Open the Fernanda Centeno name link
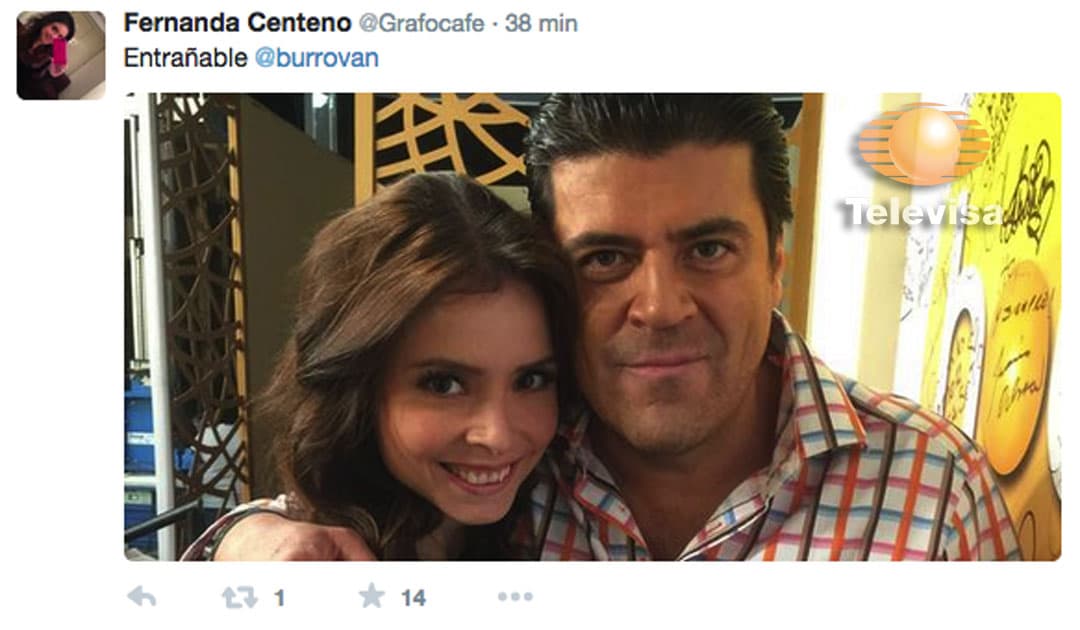The height and width of the screenshot is (630, 1080). [x=238, y=23]
